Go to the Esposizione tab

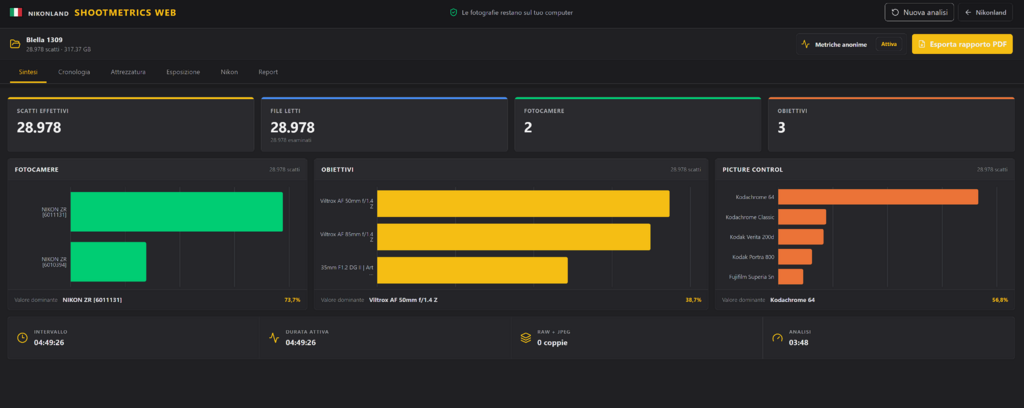pyautogui.click(x=183, y=72)
